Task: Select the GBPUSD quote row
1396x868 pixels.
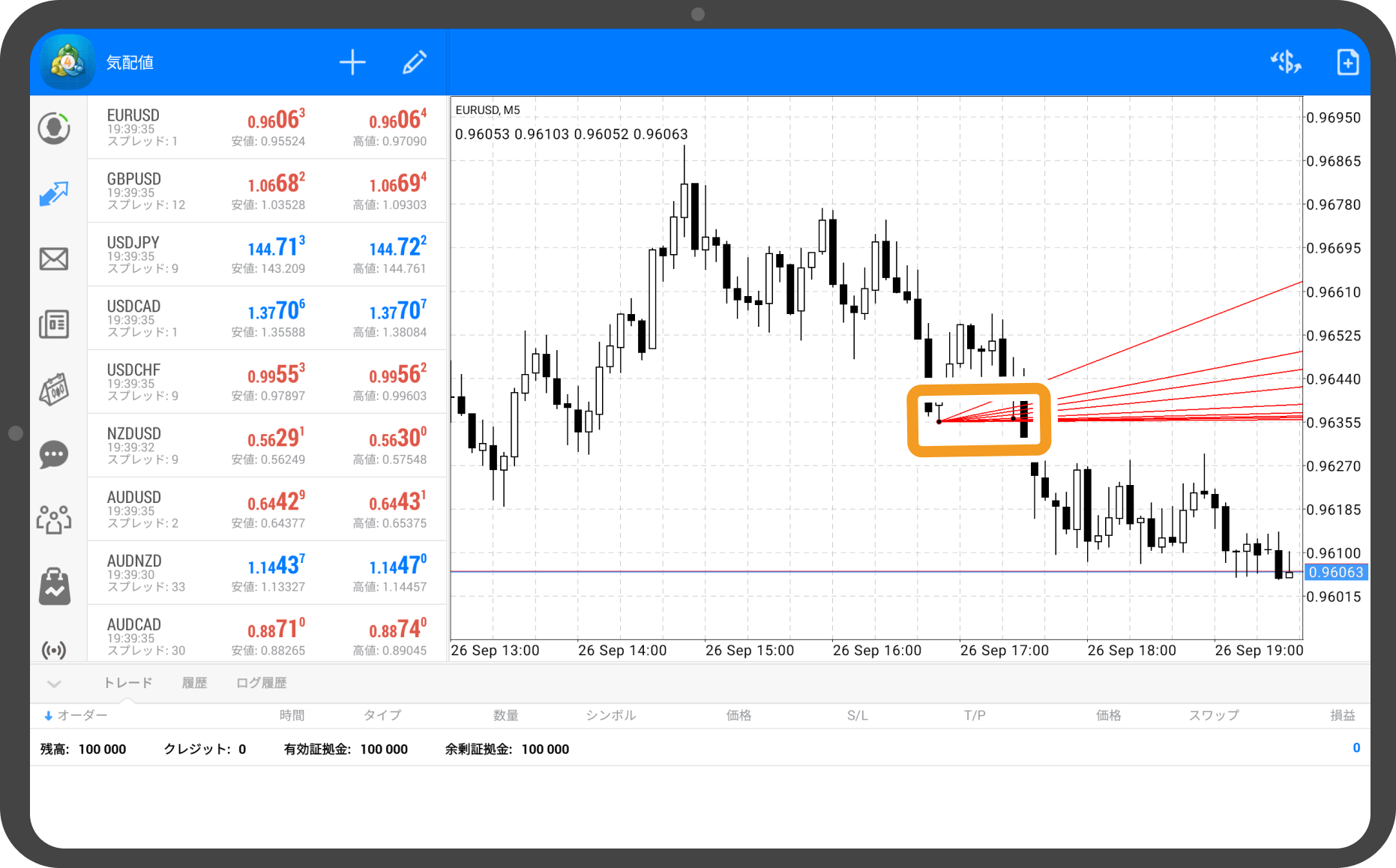Action: (267, 191)
